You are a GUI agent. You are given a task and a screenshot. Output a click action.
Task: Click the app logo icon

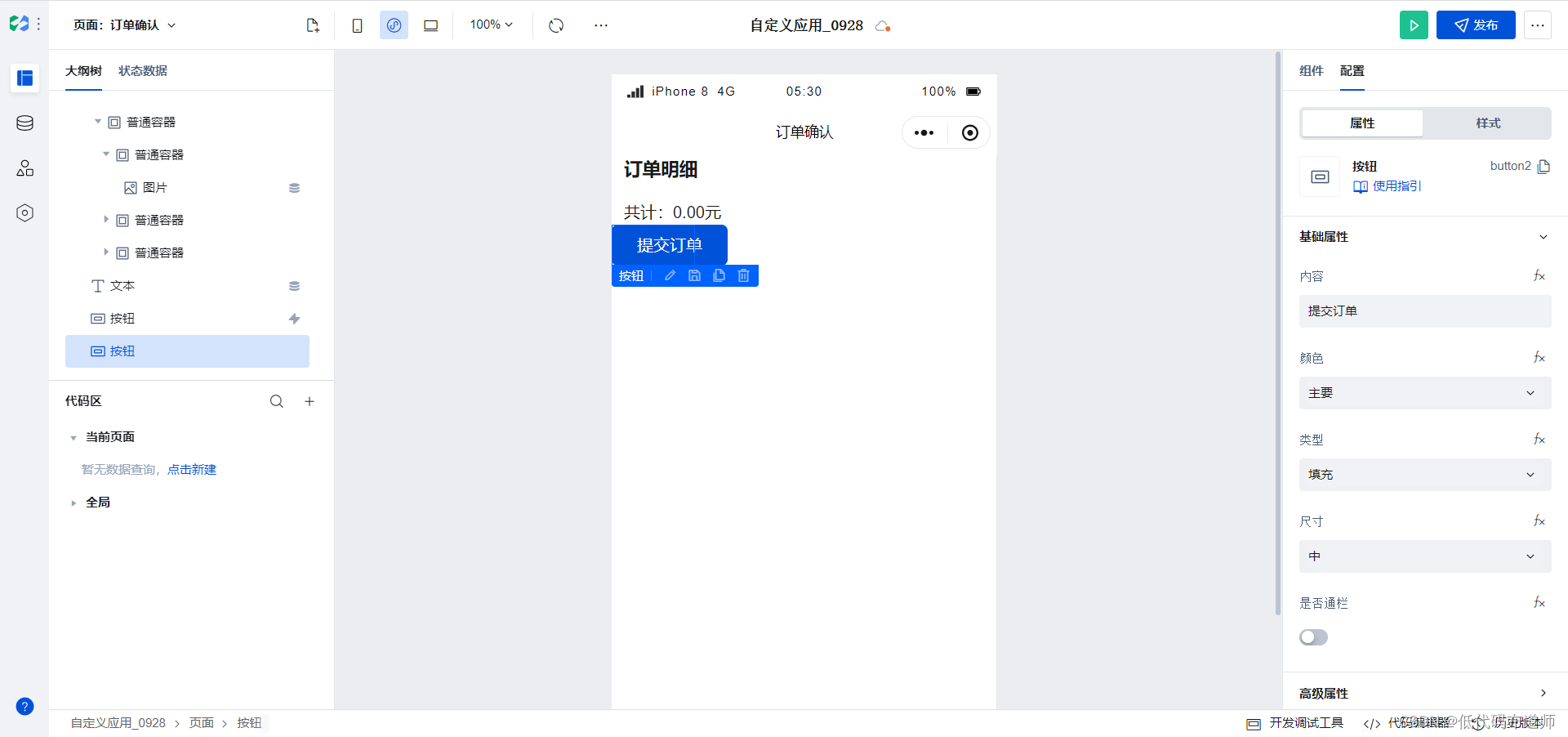[19, 25]
